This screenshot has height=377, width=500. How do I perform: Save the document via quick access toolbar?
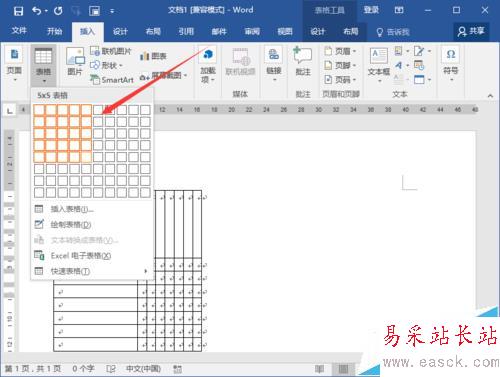coord(18,11)
